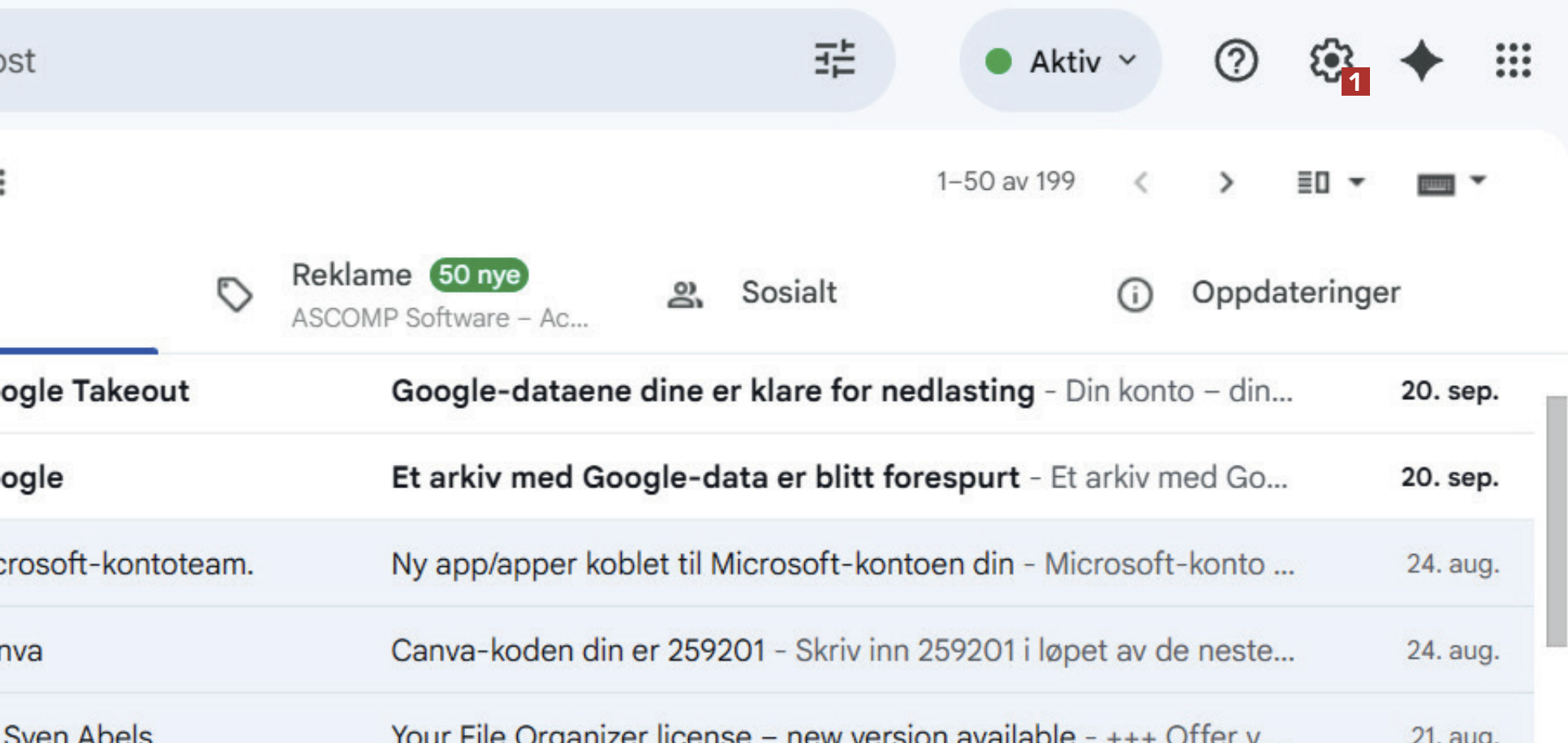Switch to the Oppdateringer tab

point(1295,293)
